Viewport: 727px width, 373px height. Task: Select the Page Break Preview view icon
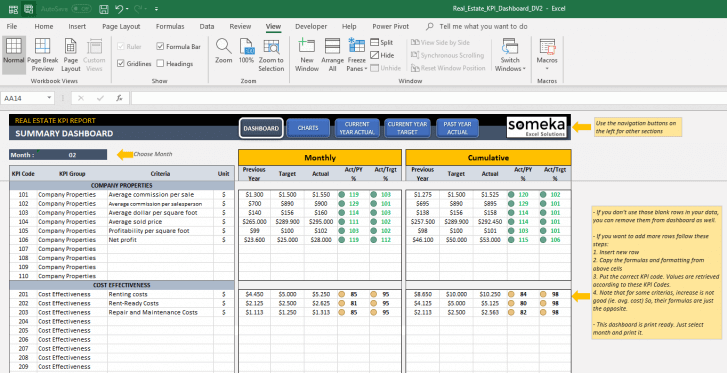[43, 46]
